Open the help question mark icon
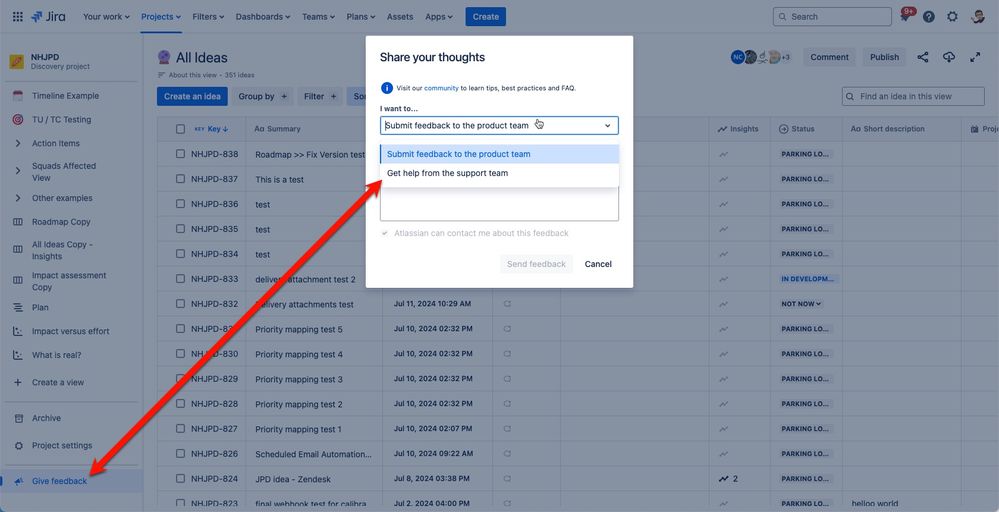 tap(929, 17)
